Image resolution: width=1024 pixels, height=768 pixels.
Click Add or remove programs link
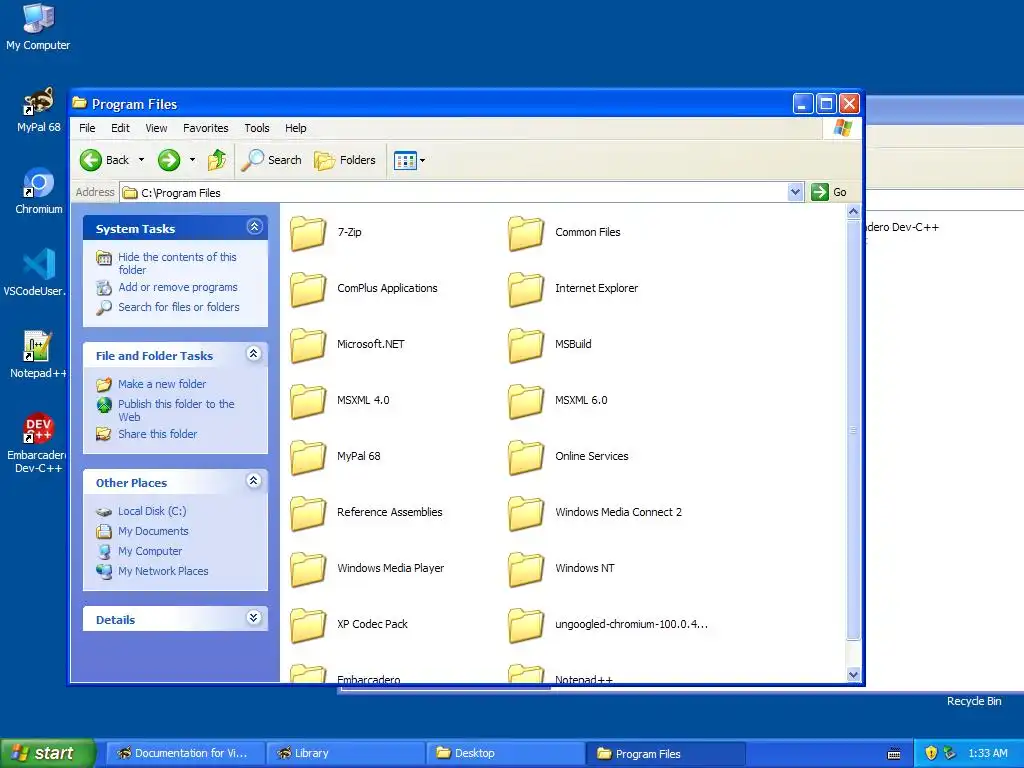coord(178,287)
